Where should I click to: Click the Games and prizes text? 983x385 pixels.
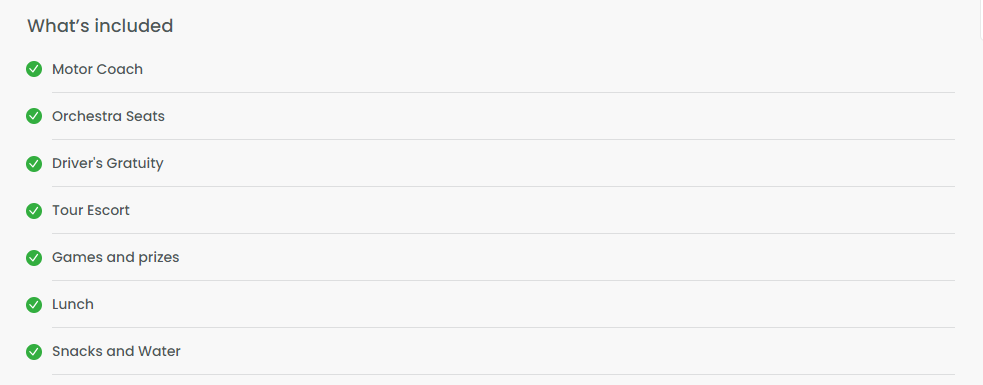[x=115, y=257]
